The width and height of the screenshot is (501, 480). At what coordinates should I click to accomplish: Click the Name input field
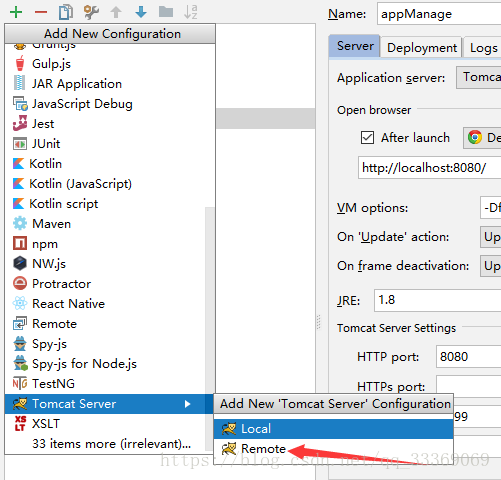click(439, 14)
